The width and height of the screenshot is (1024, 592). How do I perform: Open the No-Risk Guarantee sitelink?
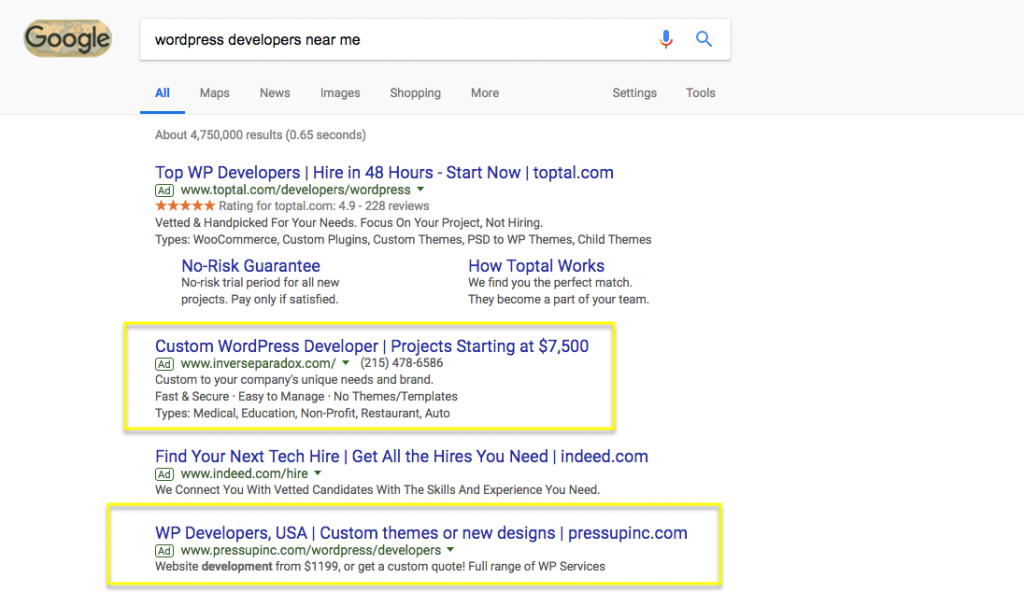[x=251, y=266]
